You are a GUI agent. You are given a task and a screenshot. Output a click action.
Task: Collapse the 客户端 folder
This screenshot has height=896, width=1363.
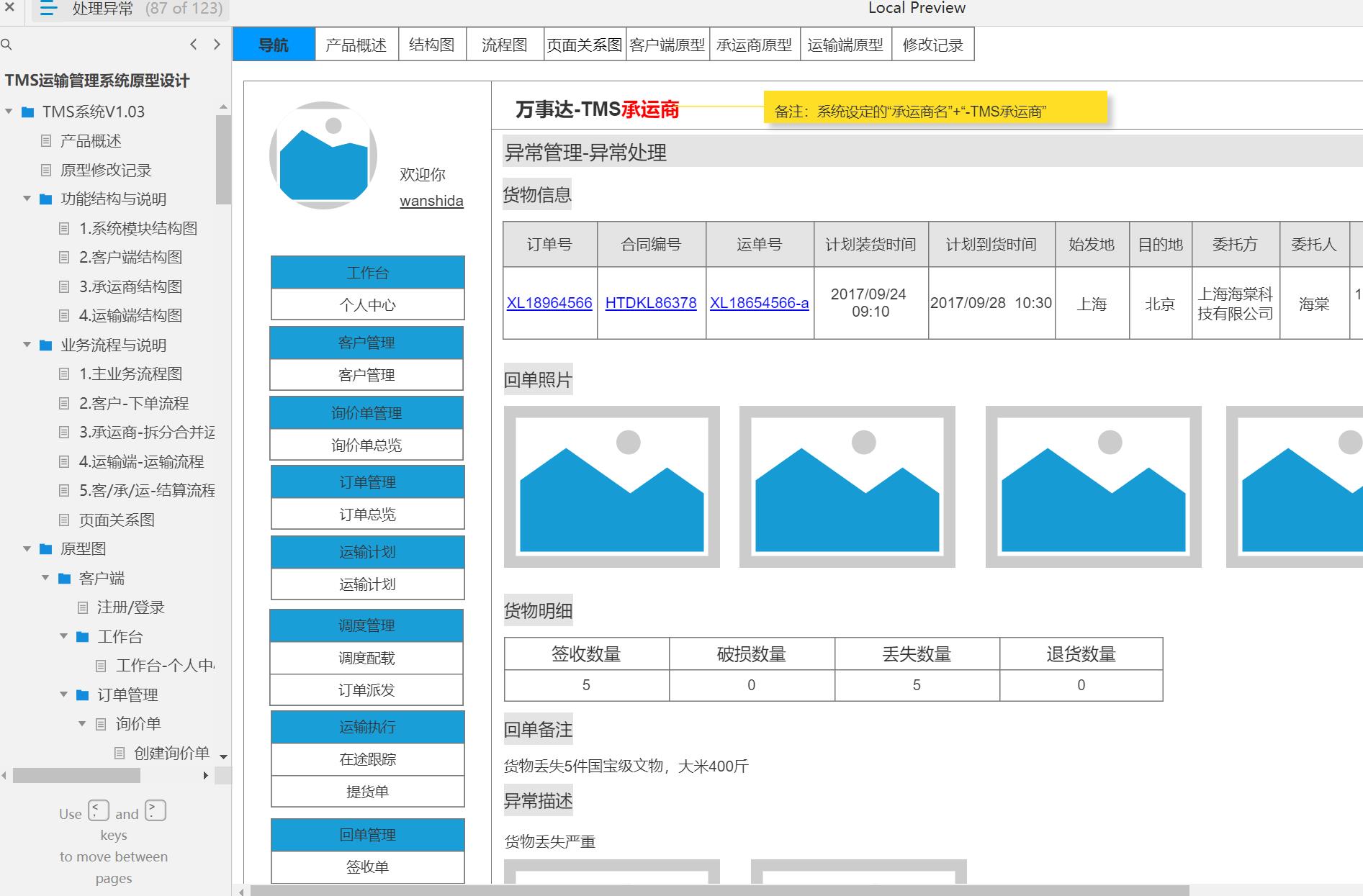point(45,578)
